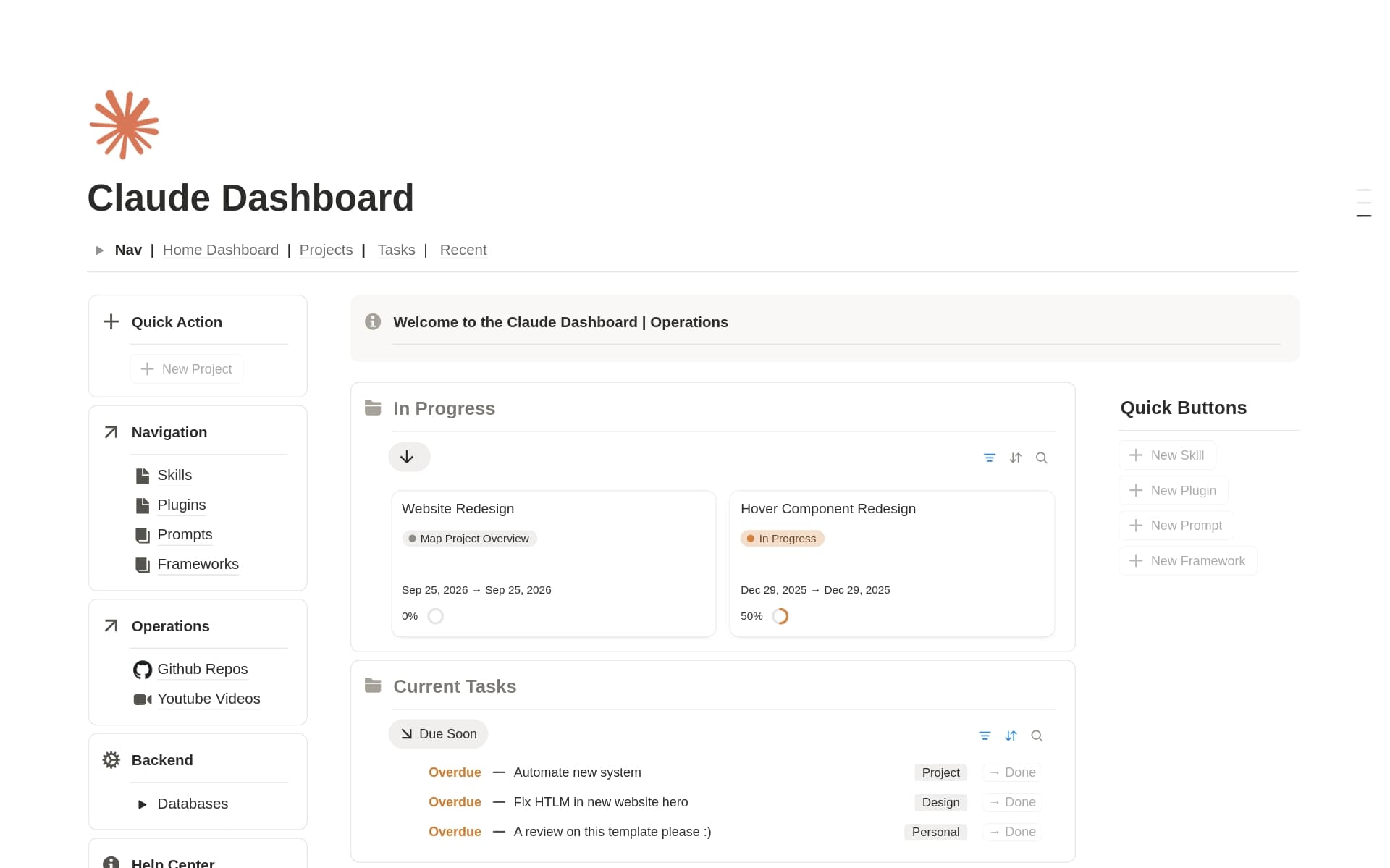The width and height of the screenshot is (1390, 868).
Task: Open Github Repos page
Action: 203,669
